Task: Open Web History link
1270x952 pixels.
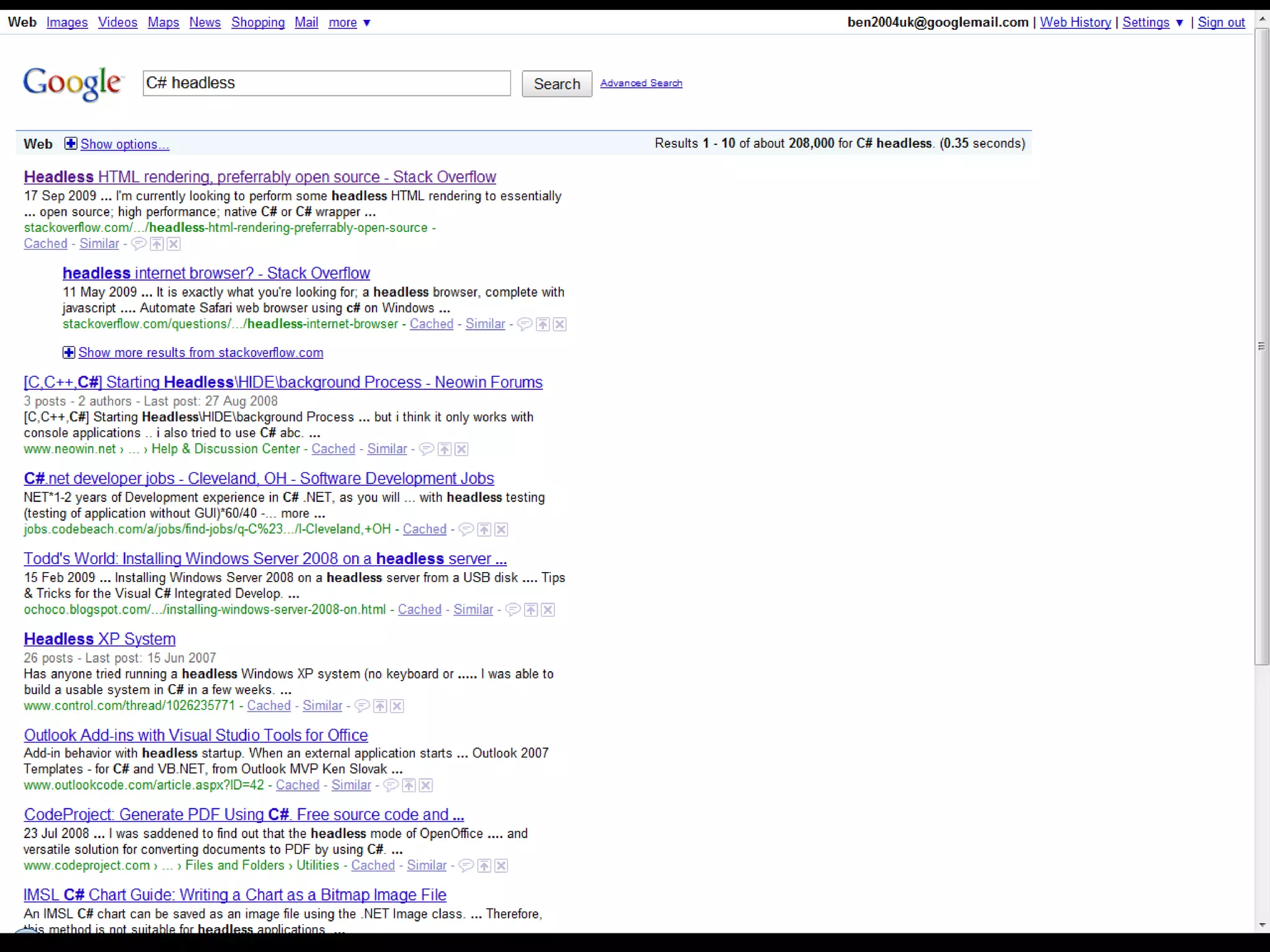Action: click(1075, 23)
